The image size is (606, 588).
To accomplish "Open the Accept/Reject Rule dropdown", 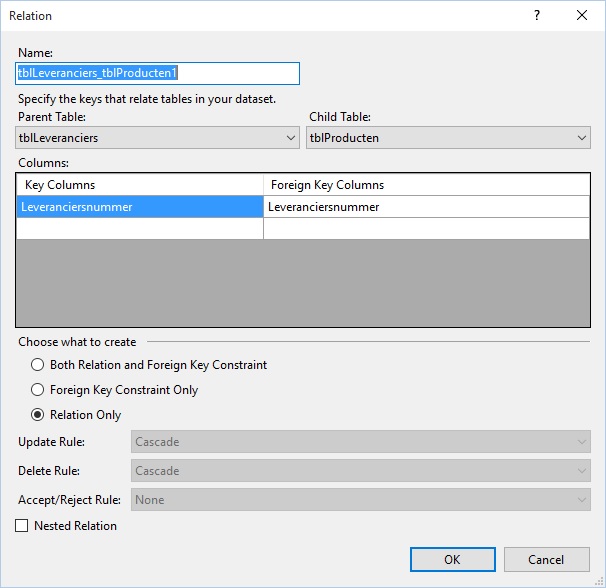I will (x=361, y=499).
